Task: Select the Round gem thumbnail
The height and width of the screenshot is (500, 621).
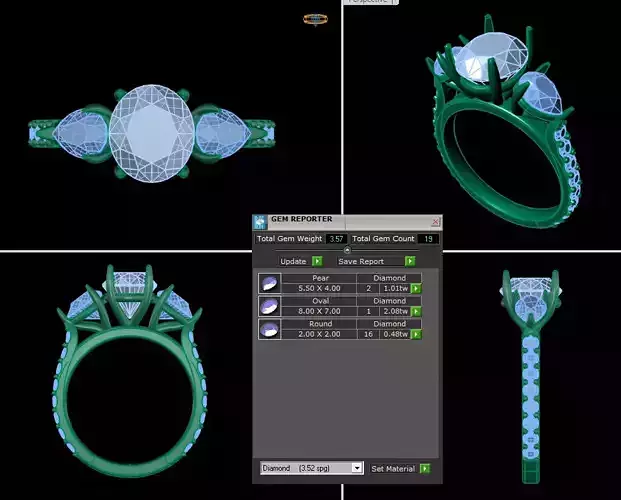Action: [x=270, y=329]
